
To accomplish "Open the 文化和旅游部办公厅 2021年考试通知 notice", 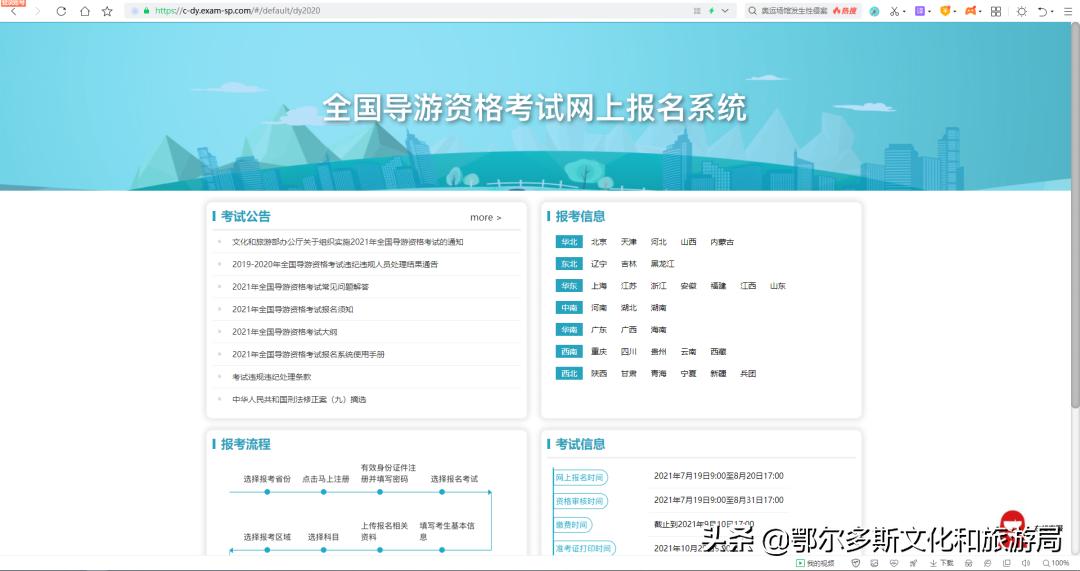I will point(347,242).
